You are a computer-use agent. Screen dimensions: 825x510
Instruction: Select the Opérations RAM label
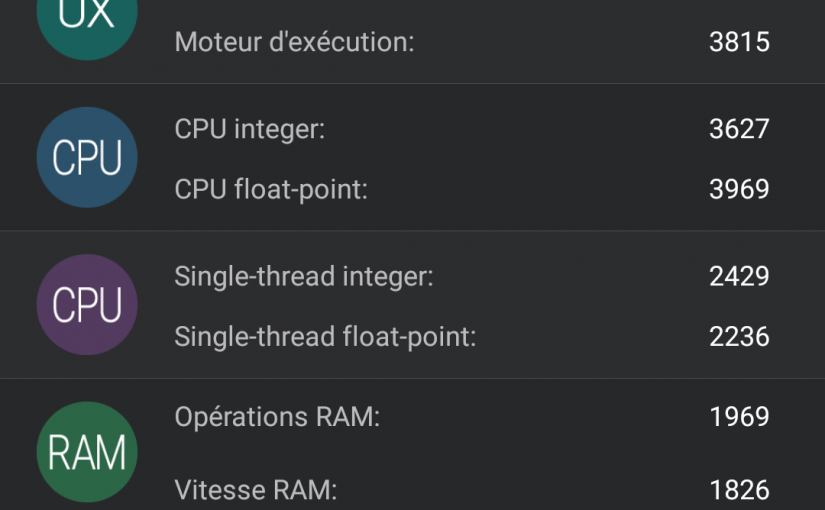[277, 417]
